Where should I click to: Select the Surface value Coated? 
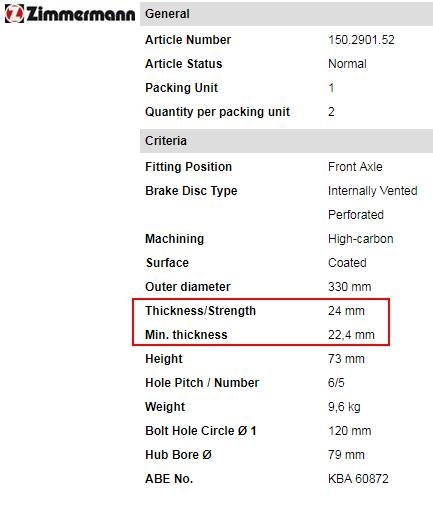coord(347,263)
